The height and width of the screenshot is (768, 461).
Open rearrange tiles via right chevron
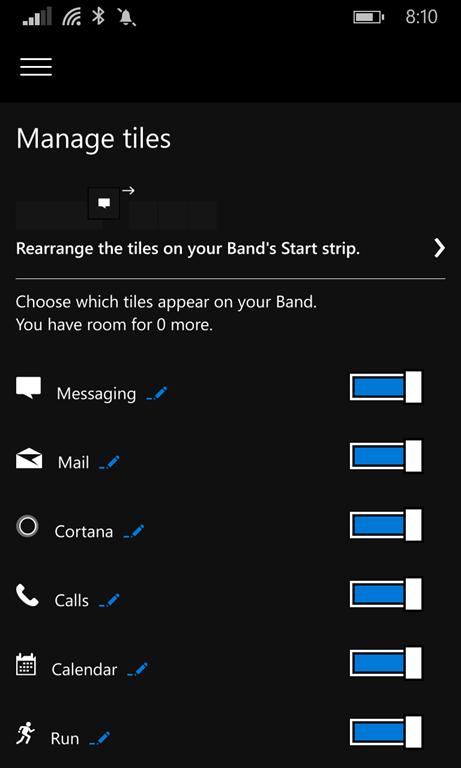(439, 249)
